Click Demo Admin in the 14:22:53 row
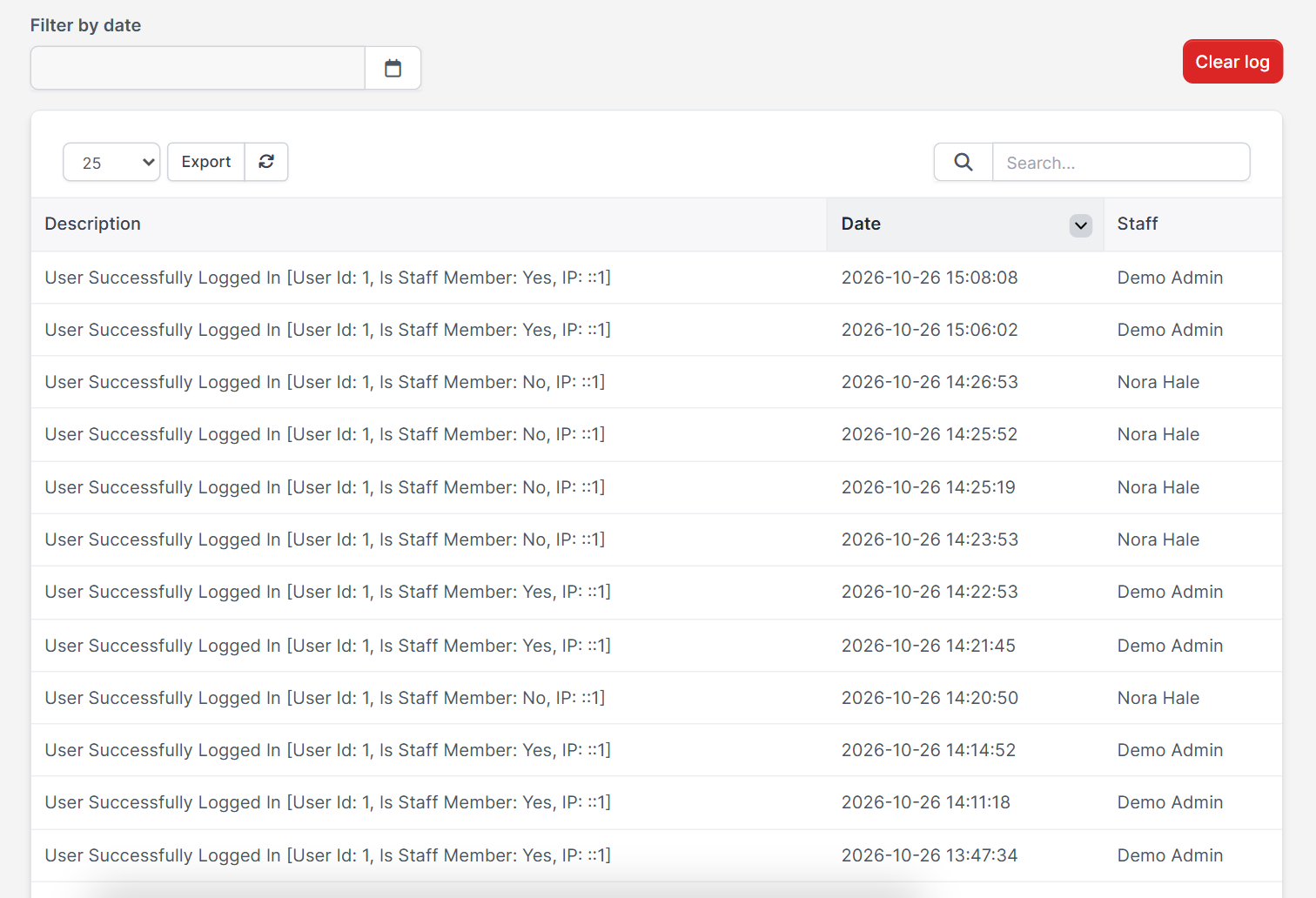The image size is (1316, 898). point(1170,592)
